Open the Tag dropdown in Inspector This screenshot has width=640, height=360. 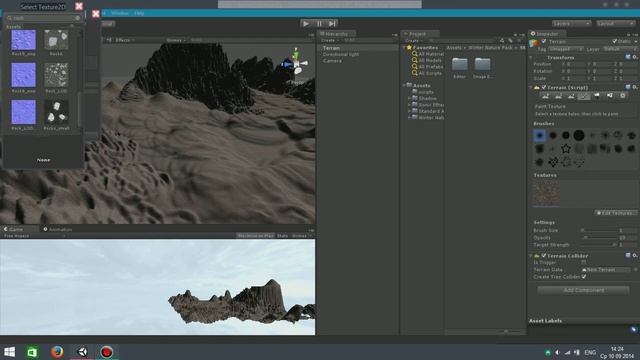[566, 49]
